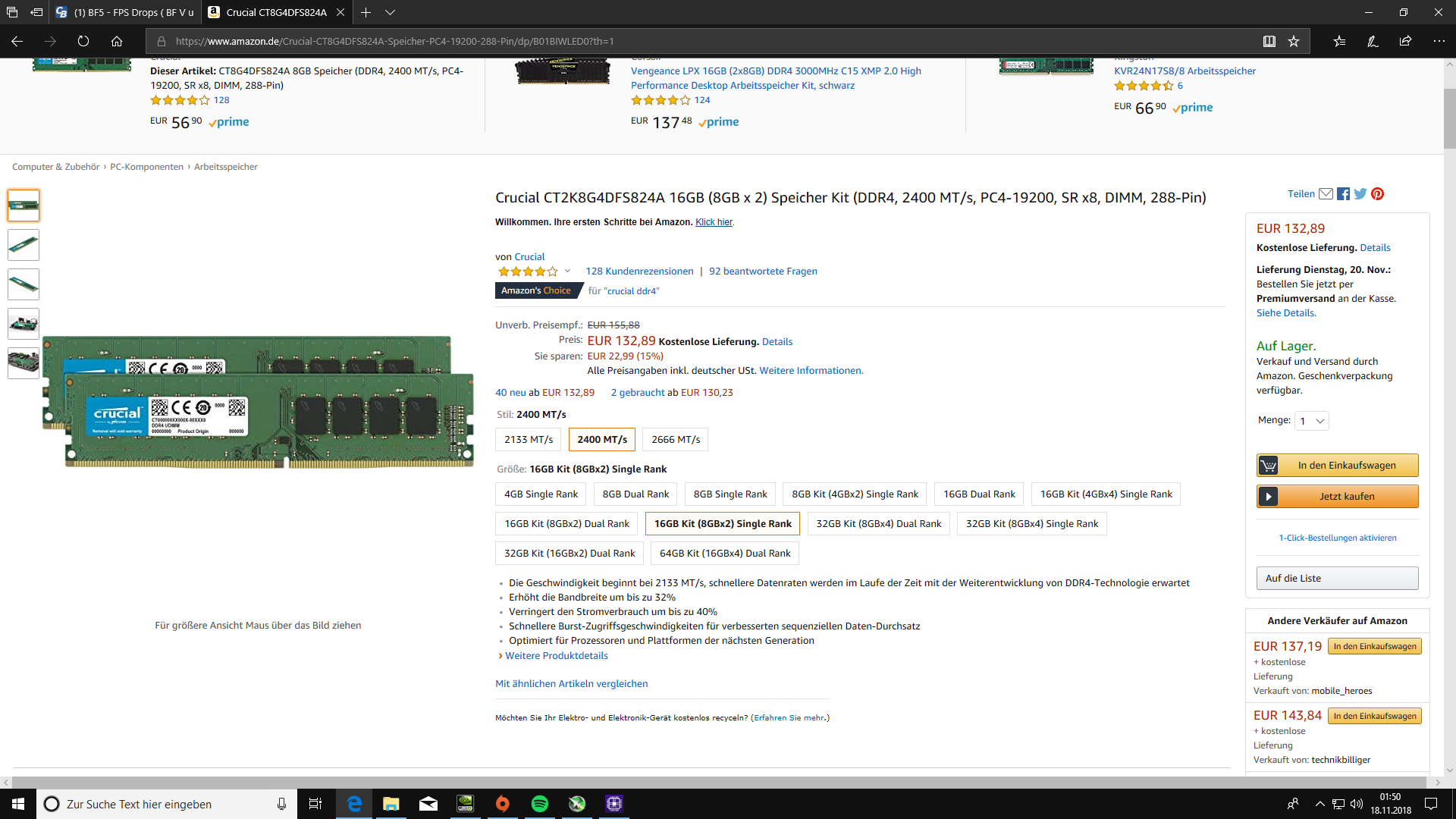1456x819 pixels.
Task: Refresh the current page
Action: coord(83,41)
